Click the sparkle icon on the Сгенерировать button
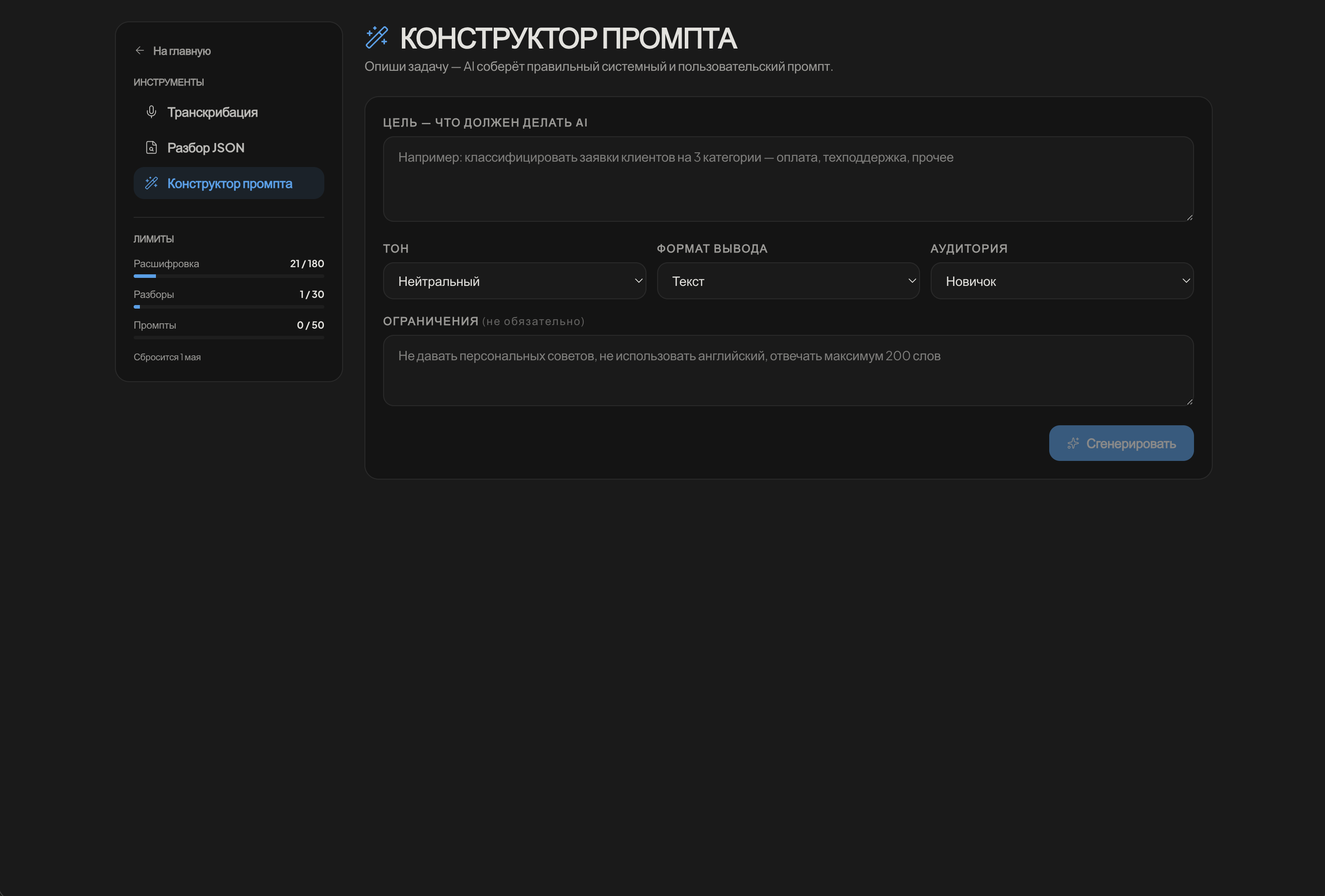Image resolution: width=1325 pixels, height=896 pixels. pos(1073,444)
